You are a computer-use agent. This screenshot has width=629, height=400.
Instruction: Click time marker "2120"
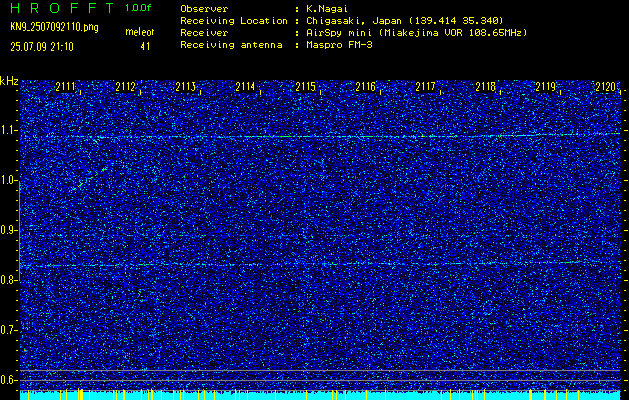[x=605, y=87]
